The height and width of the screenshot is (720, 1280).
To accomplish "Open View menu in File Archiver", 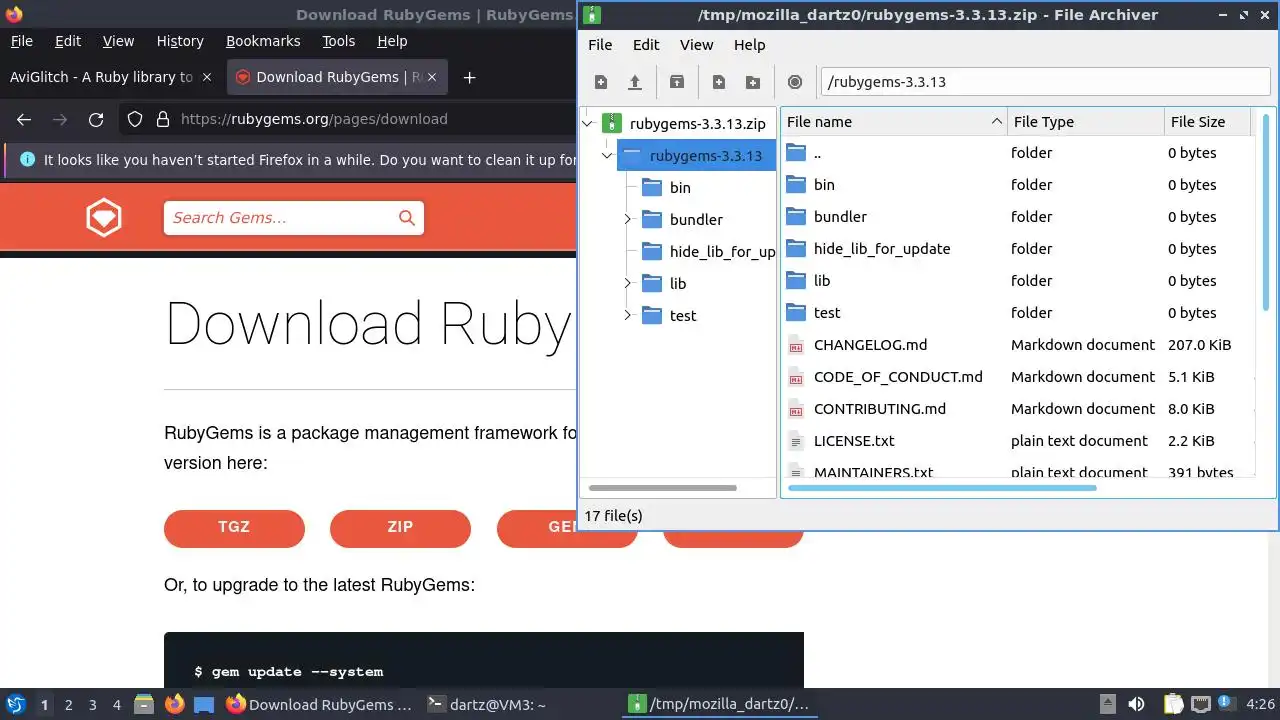I will [697, 45].
